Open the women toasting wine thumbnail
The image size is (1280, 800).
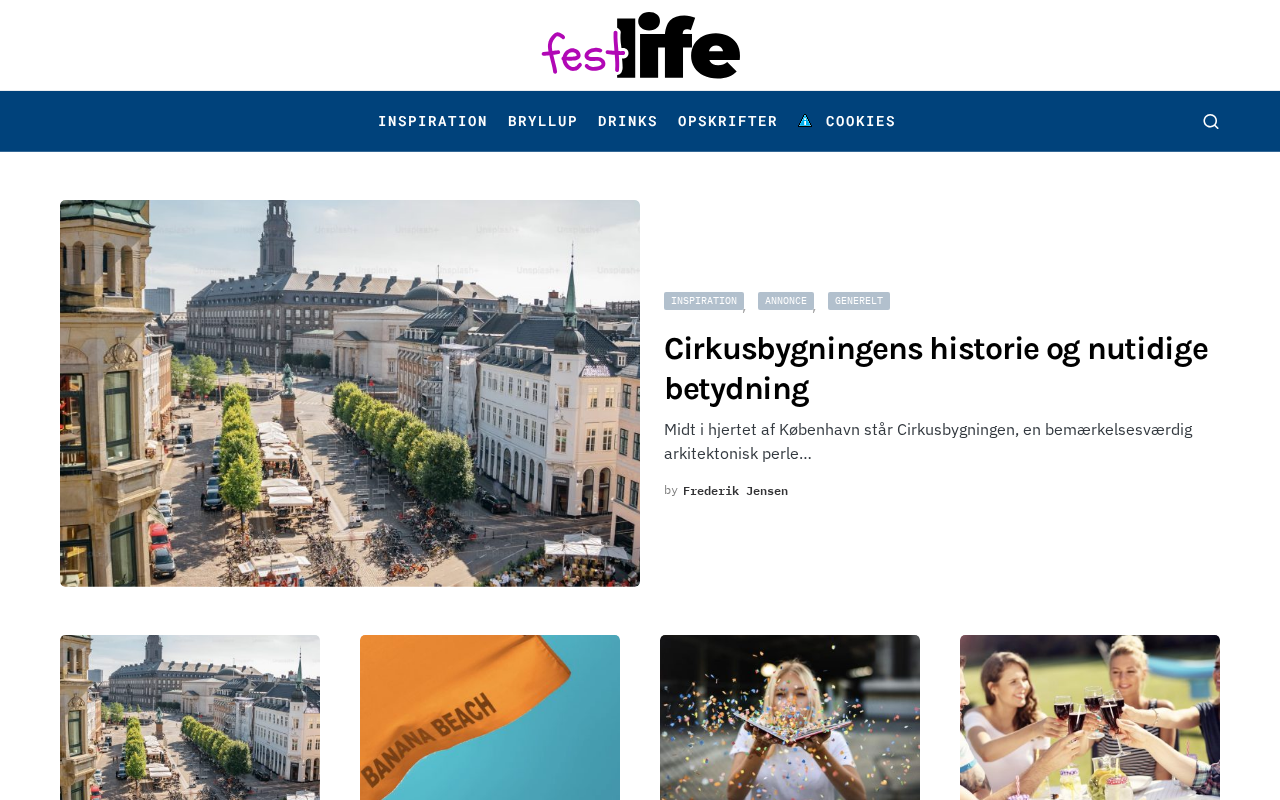pyautogui.click(x=1090, y=717)
